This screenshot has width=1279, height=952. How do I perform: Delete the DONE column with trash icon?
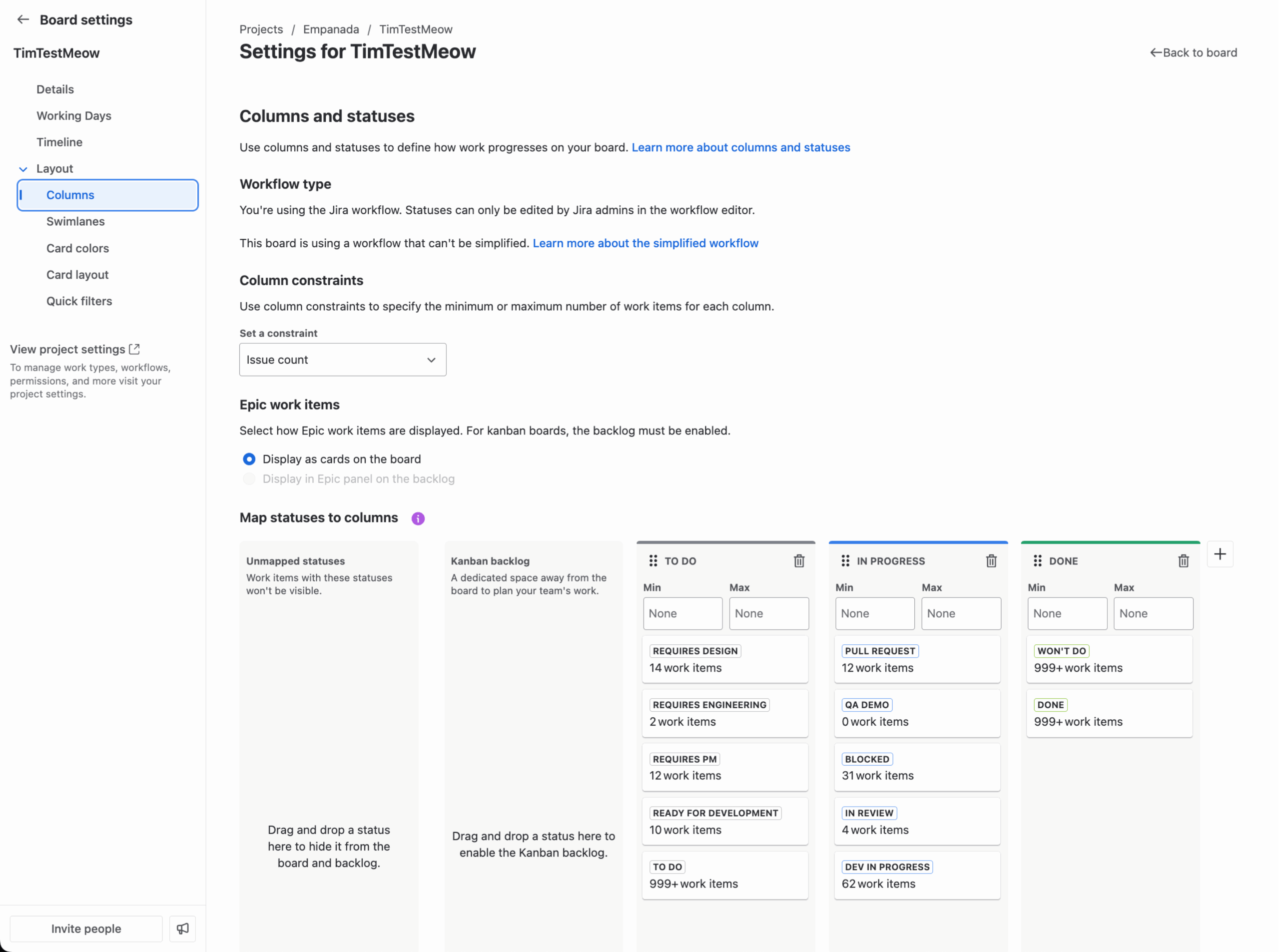[x=1183, y=561]
